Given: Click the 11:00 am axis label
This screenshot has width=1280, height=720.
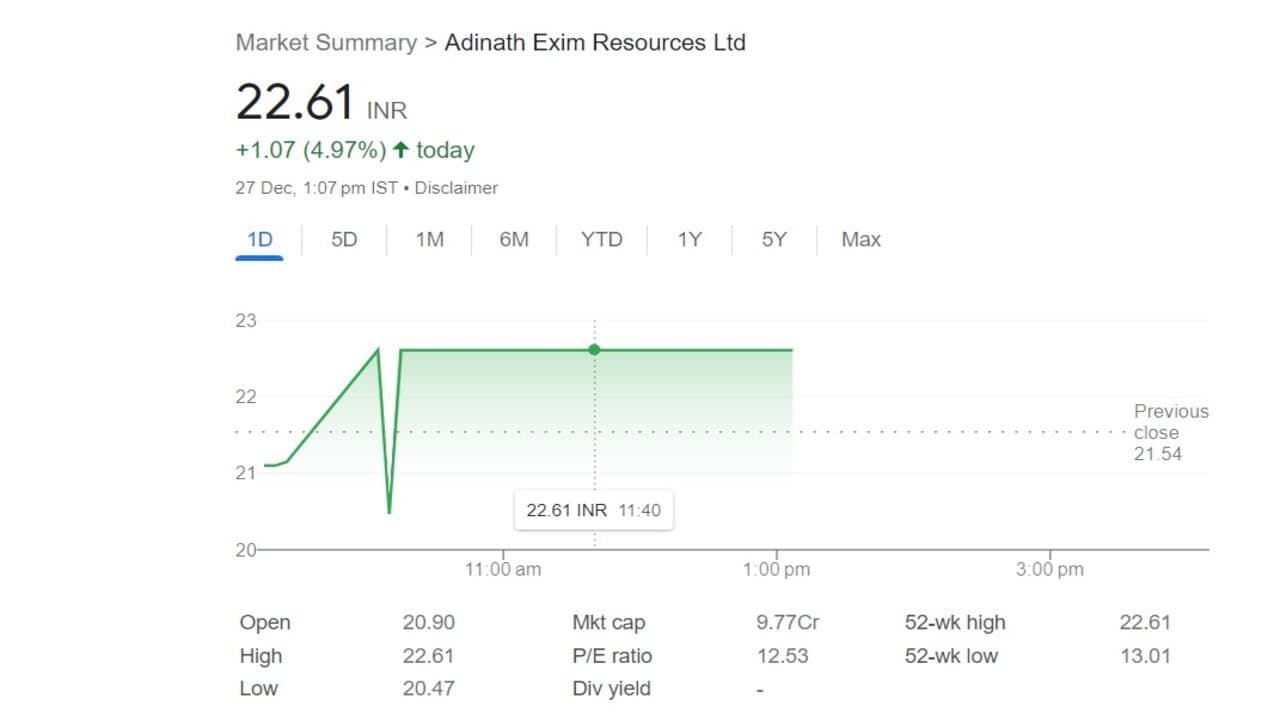Looking at the screenshot, I should coord(503,570).
